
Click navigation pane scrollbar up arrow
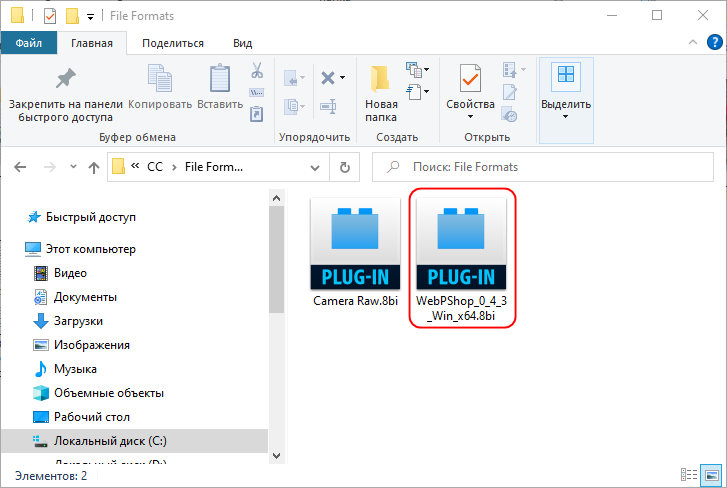coord(276,198)
